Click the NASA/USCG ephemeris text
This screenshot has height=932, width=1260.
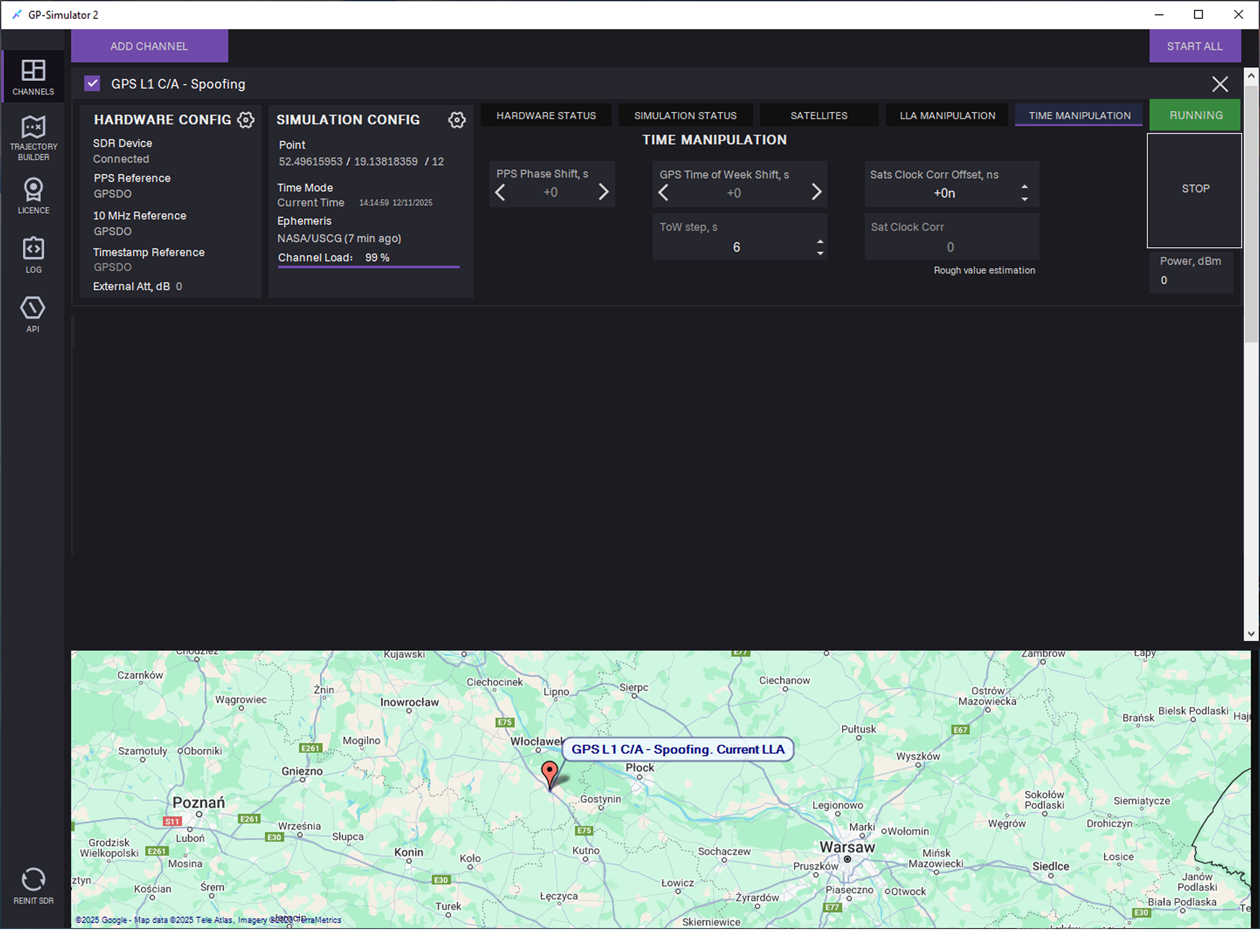tap(339, 239)
